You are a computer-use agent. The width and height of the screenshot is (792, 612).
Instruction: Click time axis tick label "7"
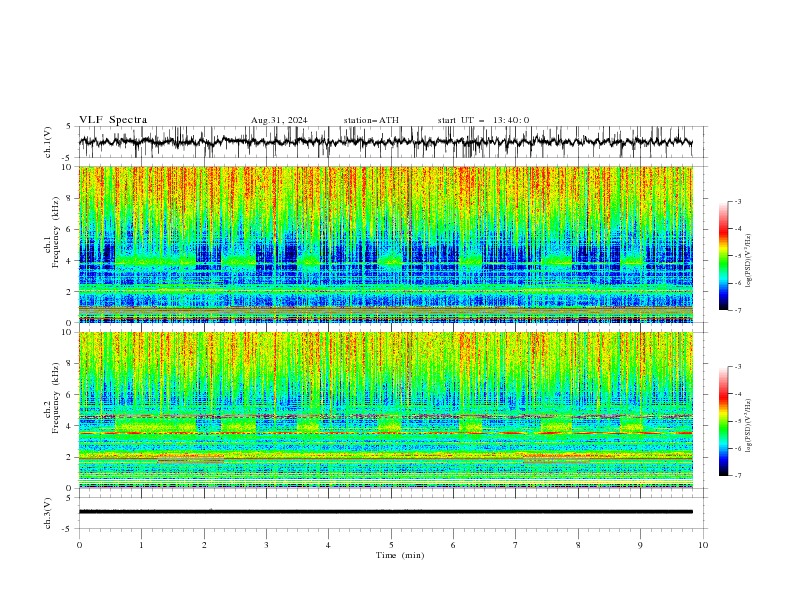point(516,545)
